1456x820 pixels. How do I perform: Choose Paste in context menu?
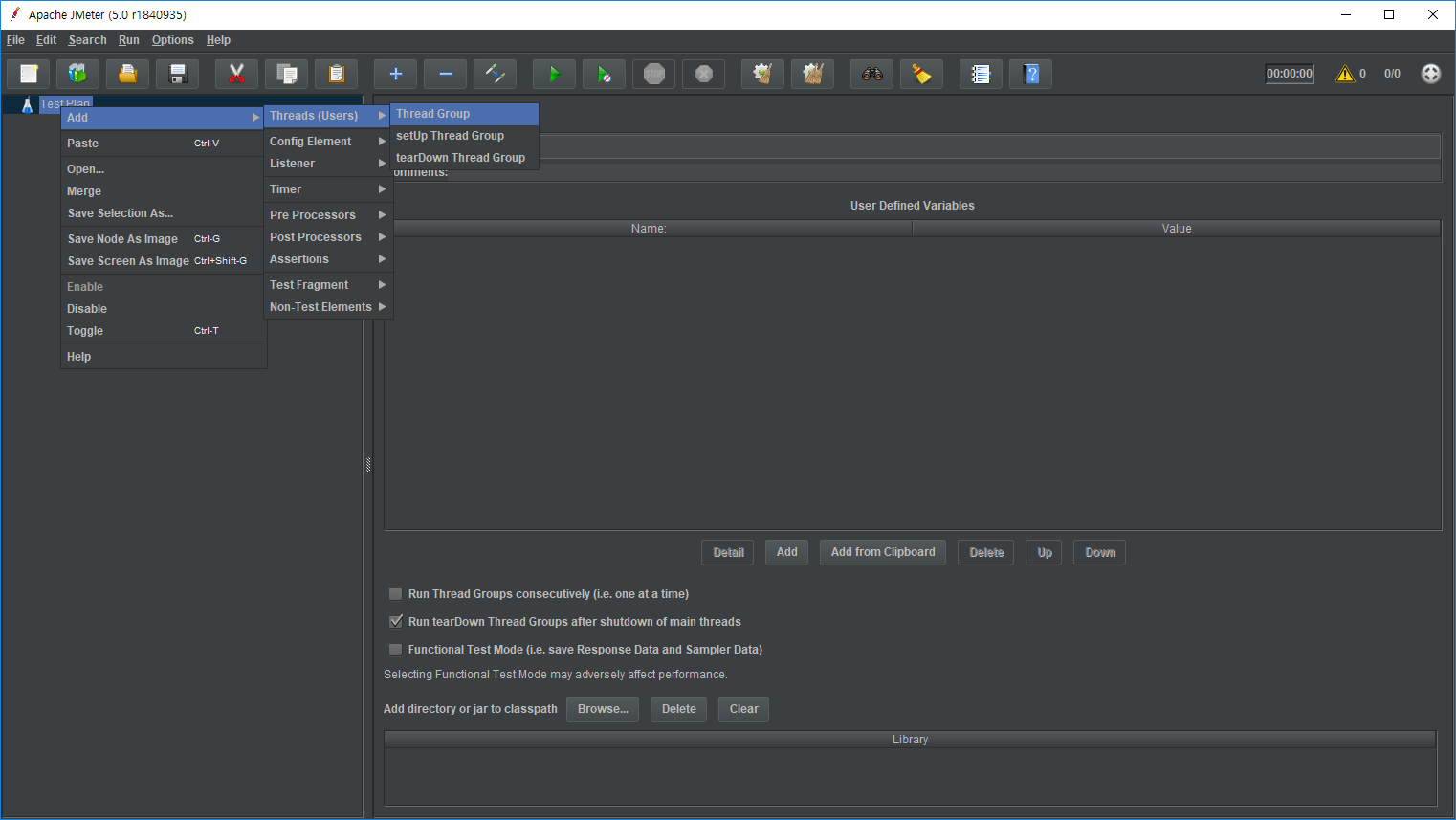click(x=163, y=144)
